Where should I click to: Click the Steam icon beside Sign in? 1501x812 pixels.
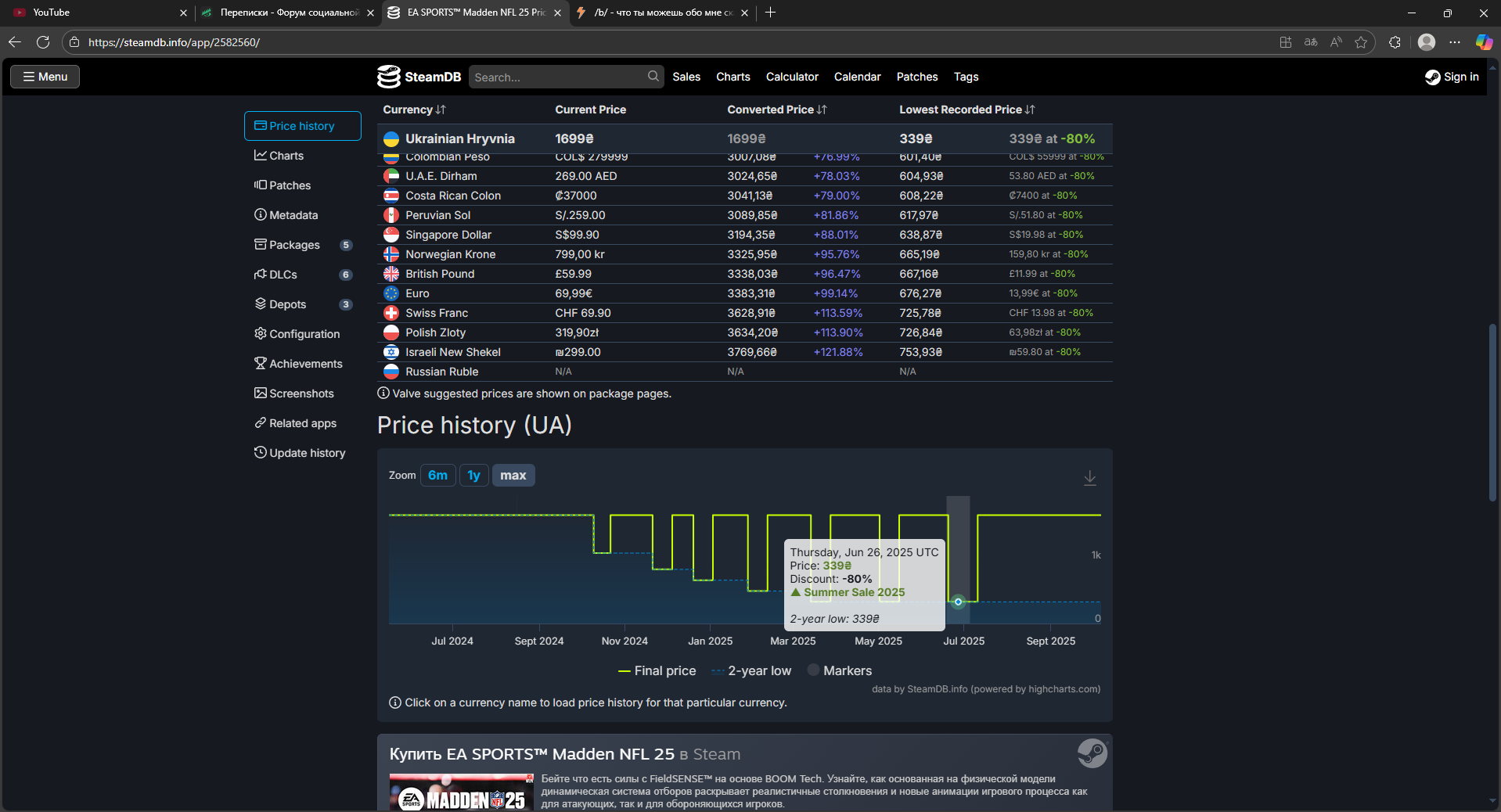point(1433,77)
